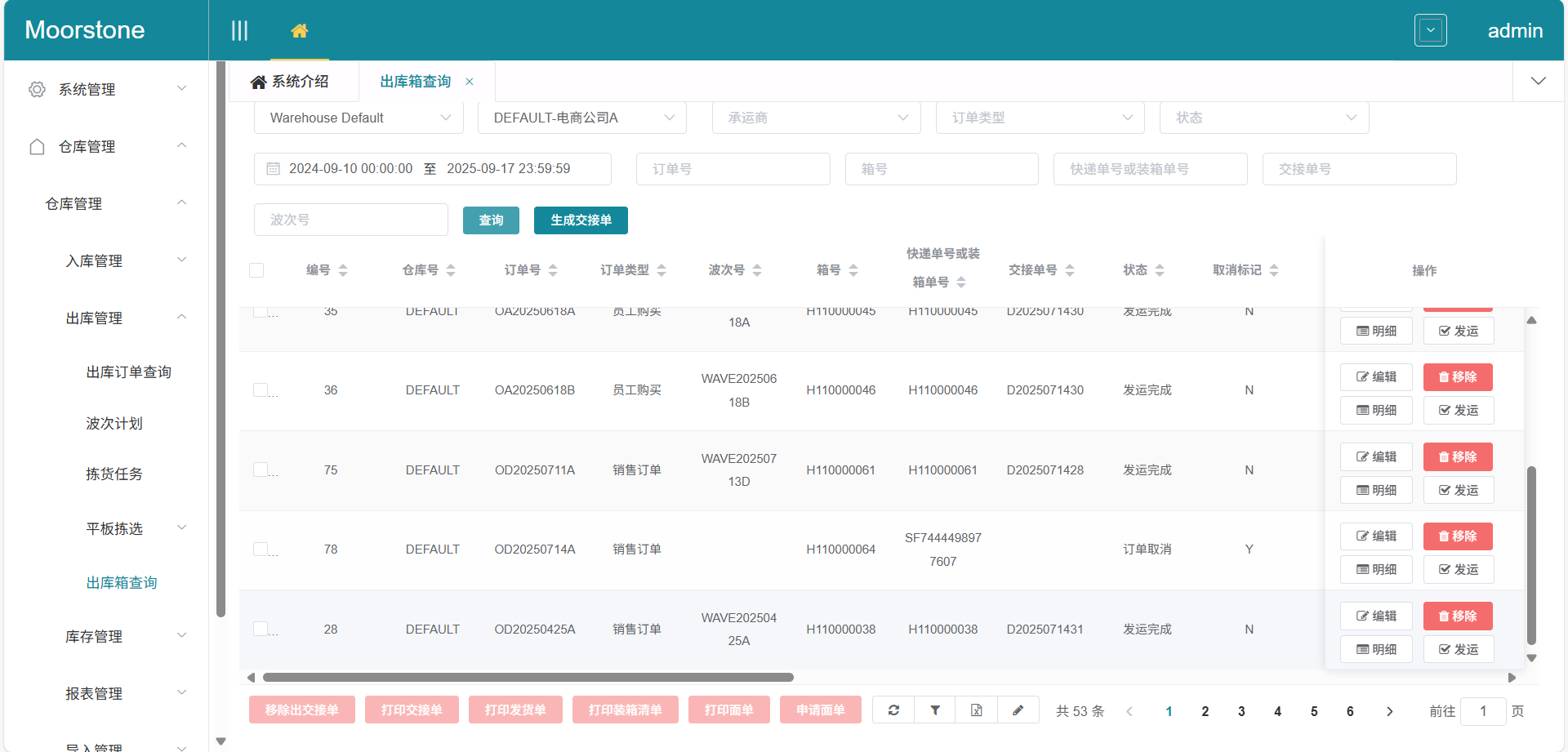Viewport: 1568px width, 752px height.
Task: Select the checkbox for box H110000038
Action: (261, 629)
